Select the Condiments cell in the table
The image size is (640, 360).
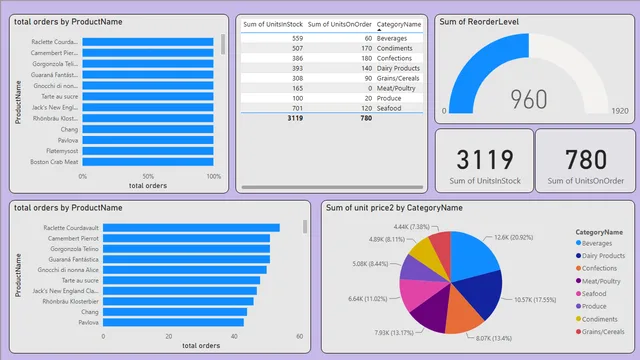[394, 48]
